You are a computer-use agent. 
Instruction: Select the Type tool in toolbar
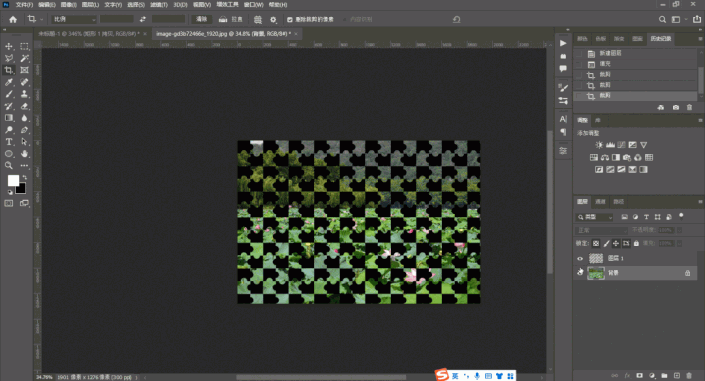(x=9, y=142)
